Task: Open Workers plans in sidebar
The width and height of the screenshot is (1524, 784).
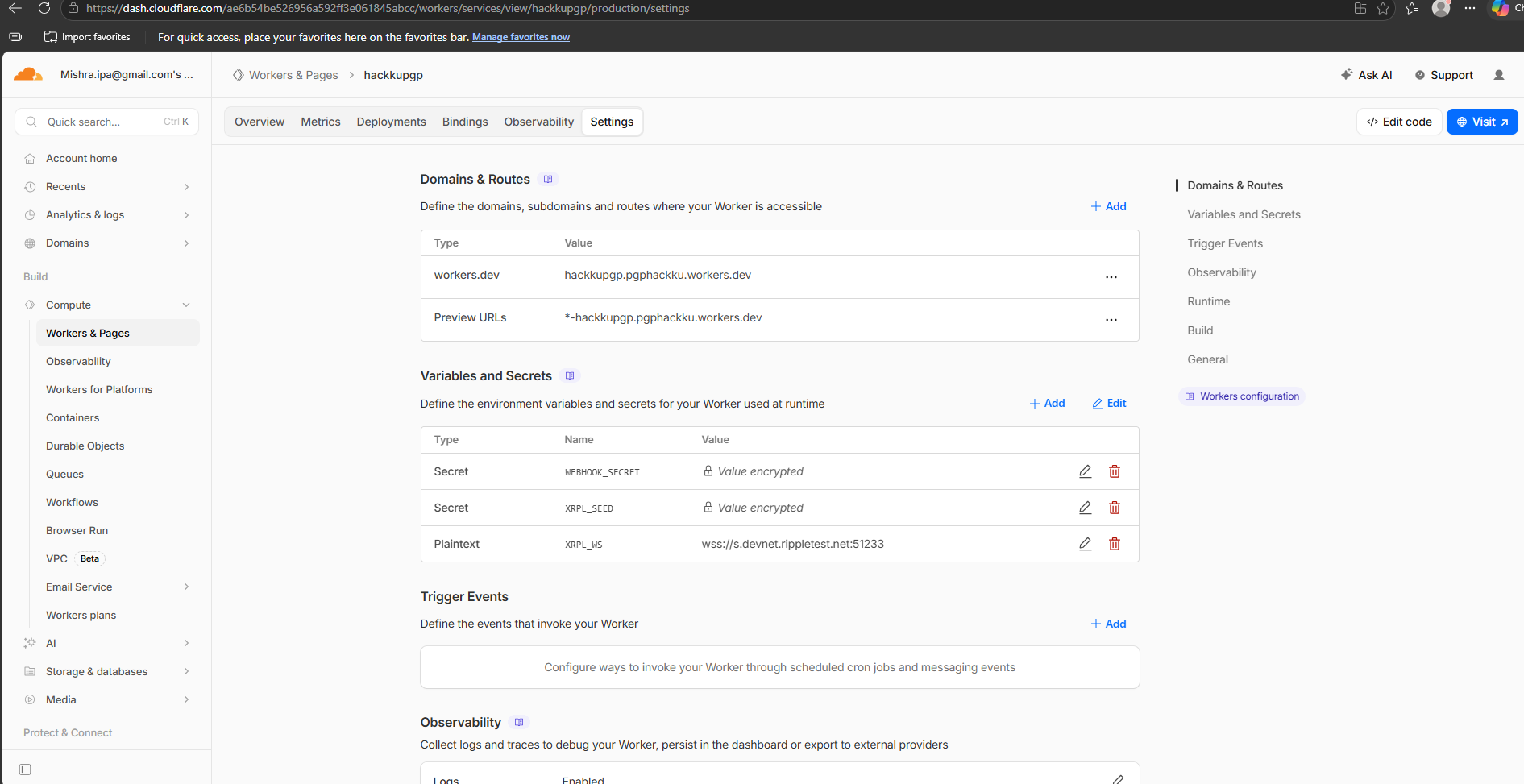Action: pyautogui.click(x=81, y=615)
